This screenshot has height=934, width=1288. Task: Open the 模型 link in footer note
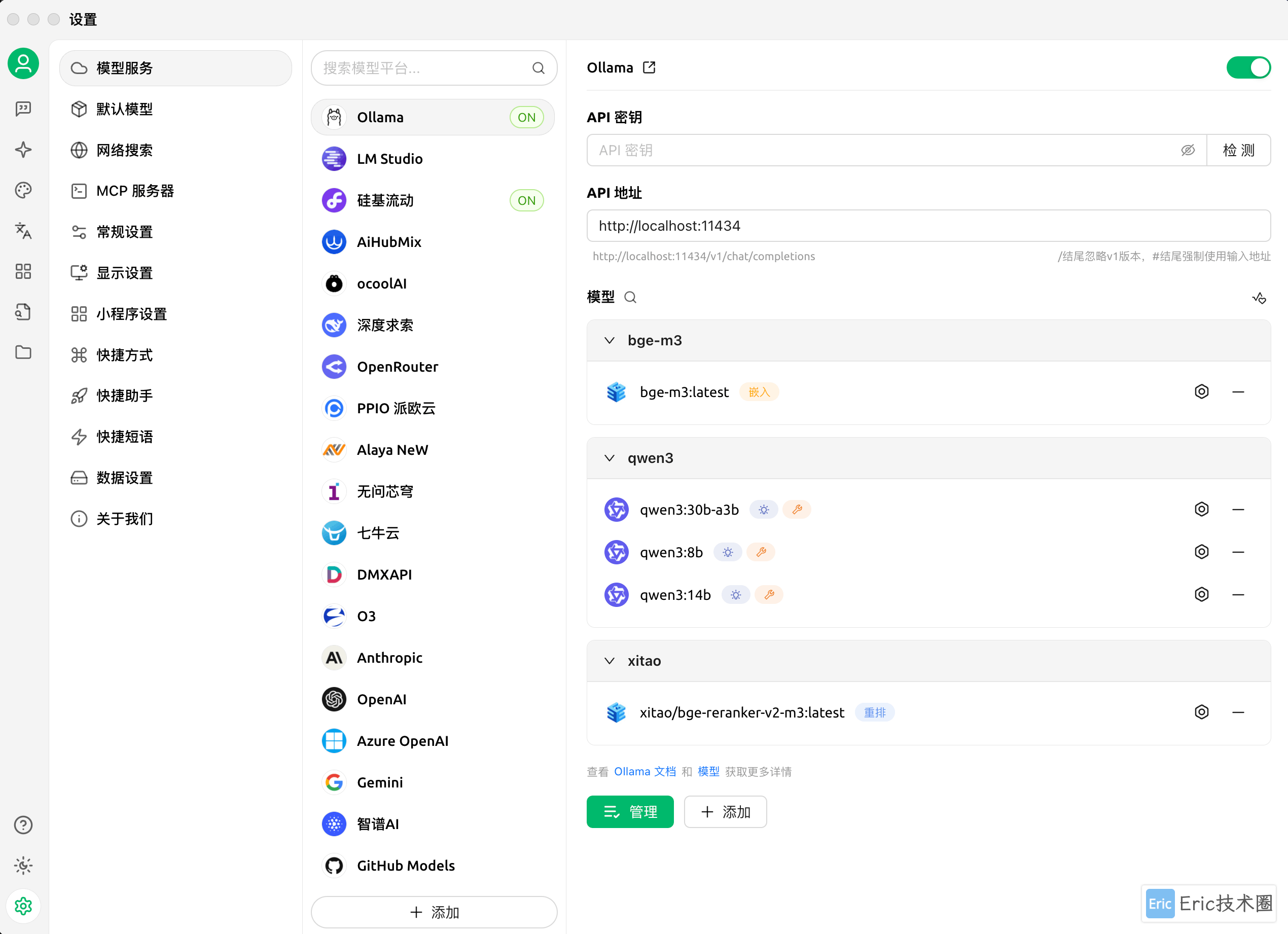point(708,772)
